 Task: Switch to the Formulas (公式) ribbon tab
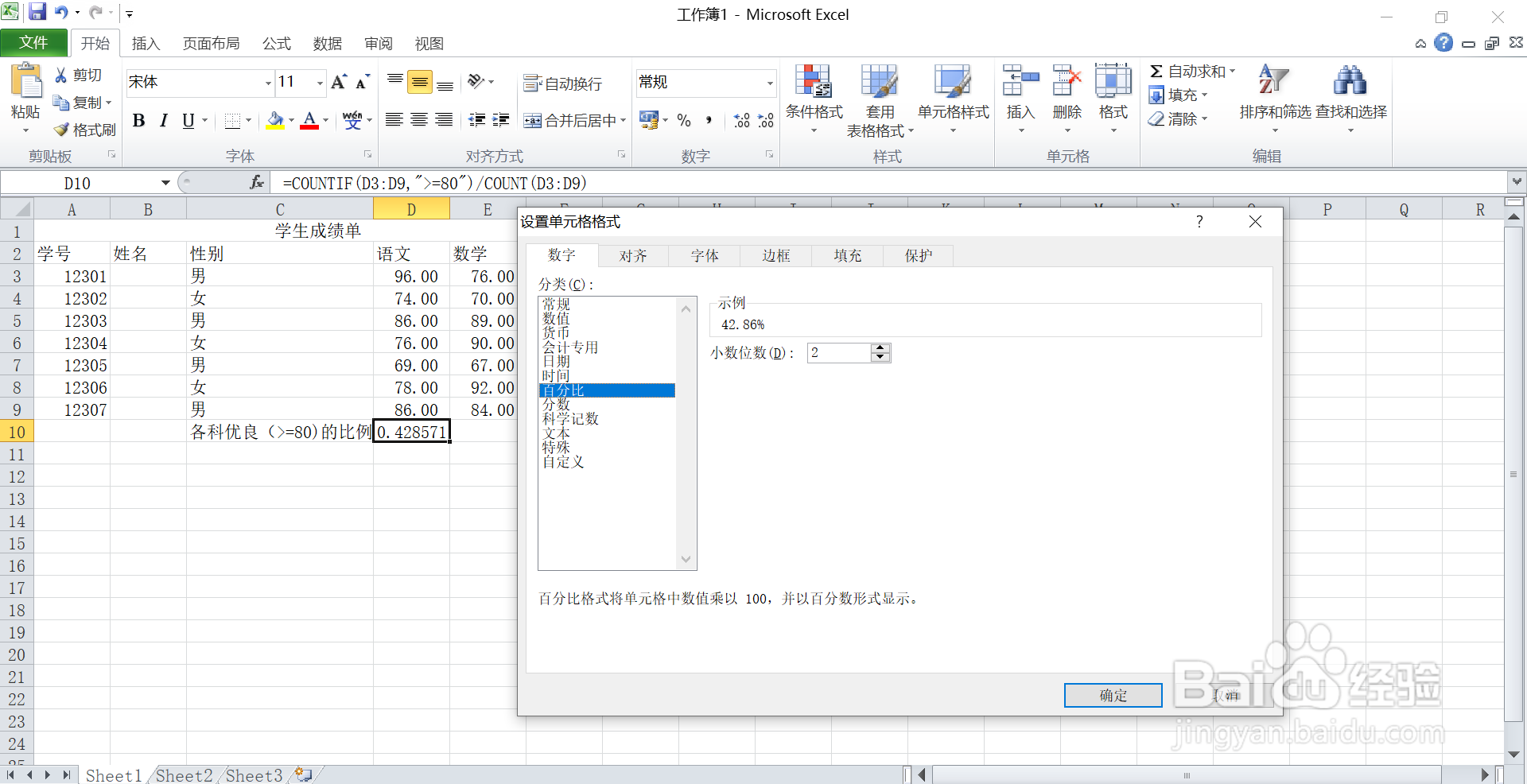tap(277, 44)
